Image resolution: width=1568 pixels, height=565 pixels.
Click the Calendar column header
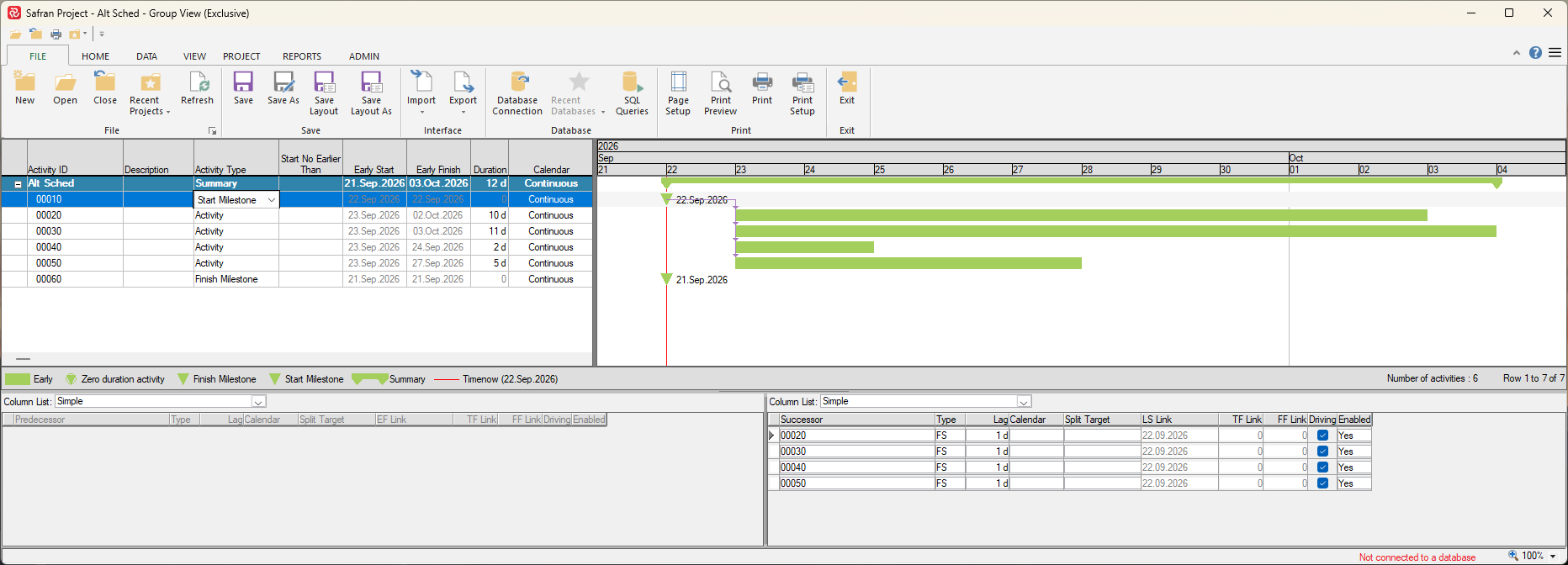pos(551,158)
